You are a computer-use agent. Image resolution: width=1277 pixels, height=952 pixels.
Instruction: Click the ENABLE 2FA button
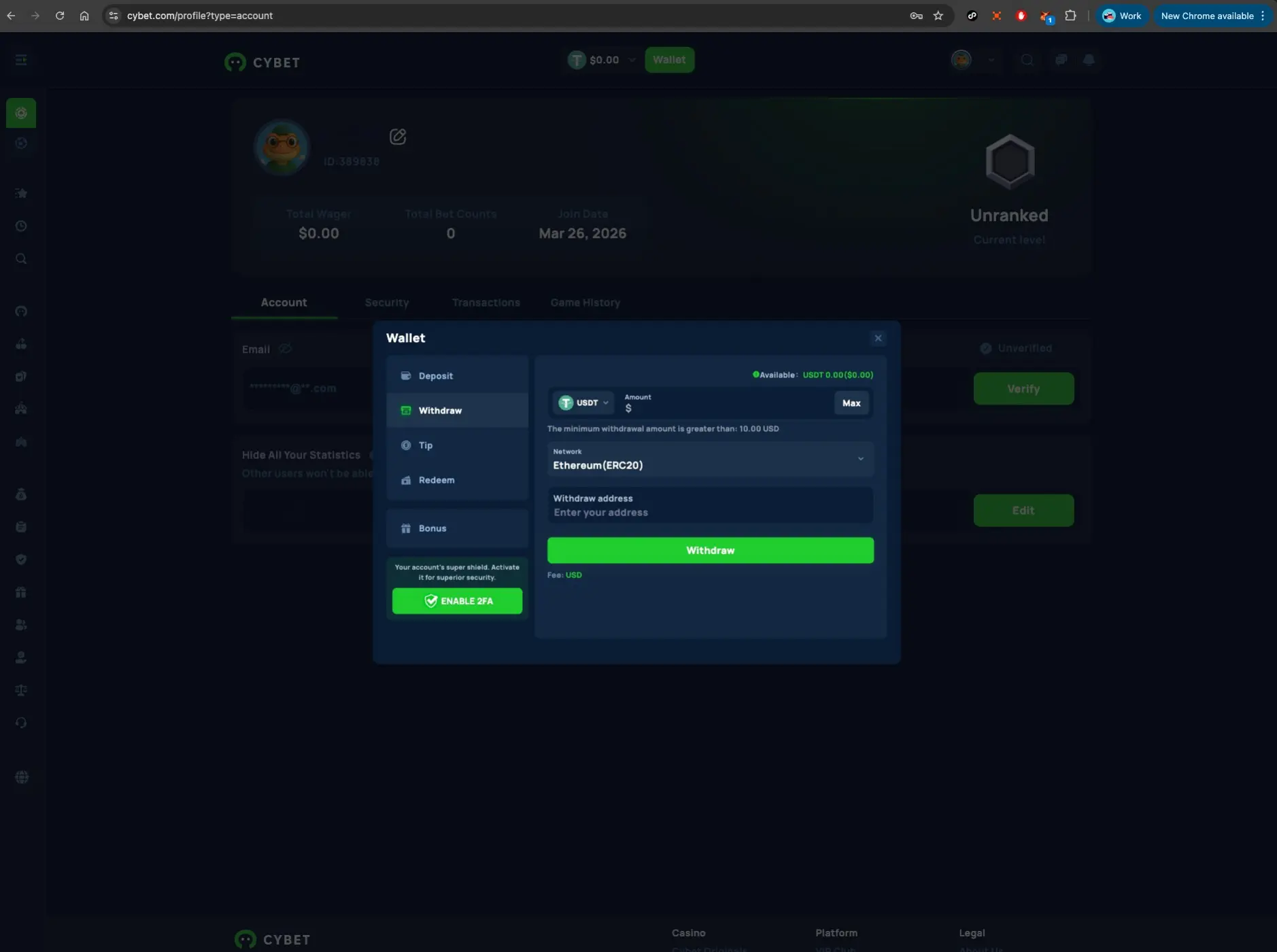click(457, 600)
